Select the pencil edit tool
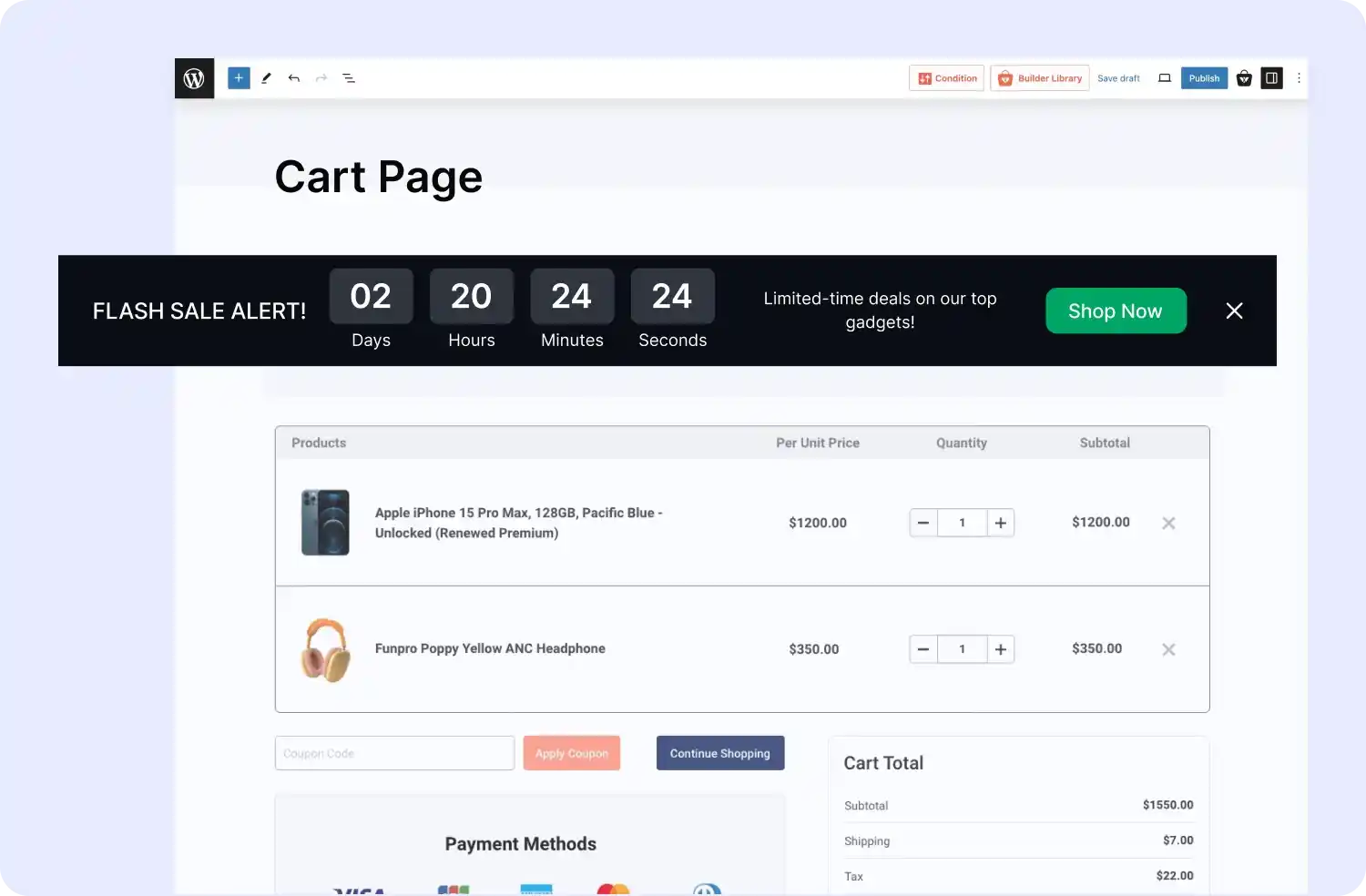The image size is (1366, 896). (266, 77)
